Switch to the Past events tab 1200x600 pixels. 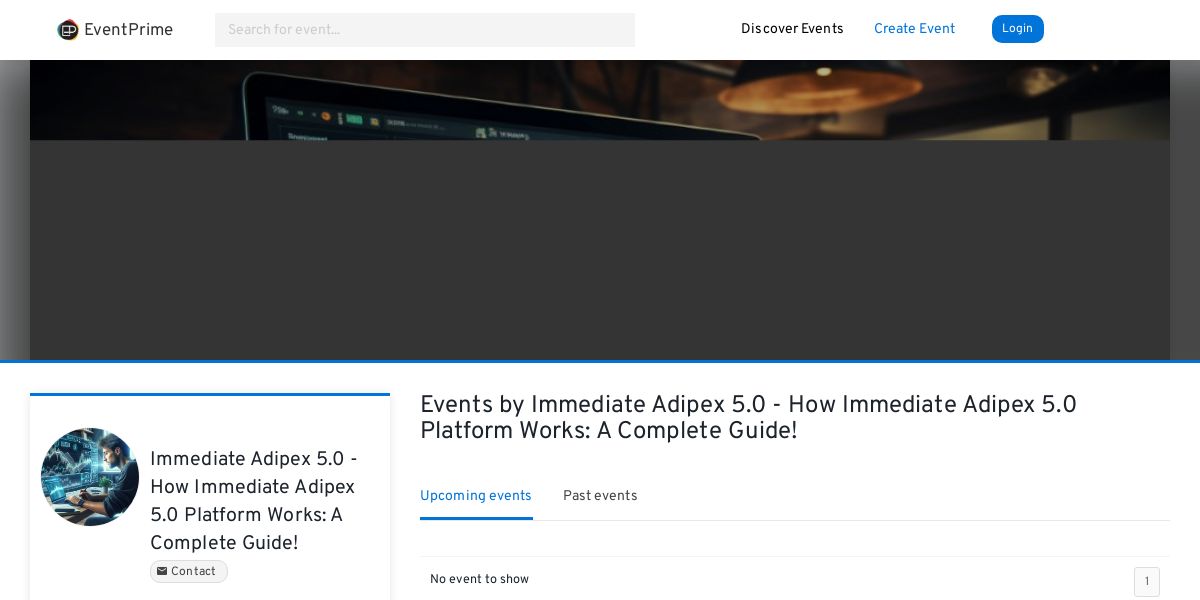(600, 496)
